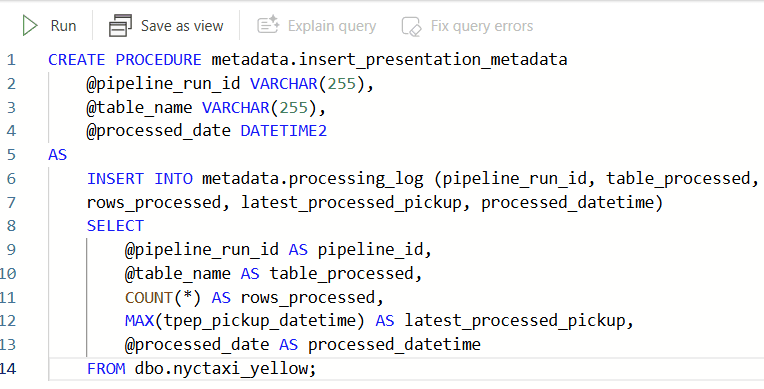Viewport: 764px width, 389px height.
Task: Click table_processed column on line 6
Action: (x=678, y=179)
